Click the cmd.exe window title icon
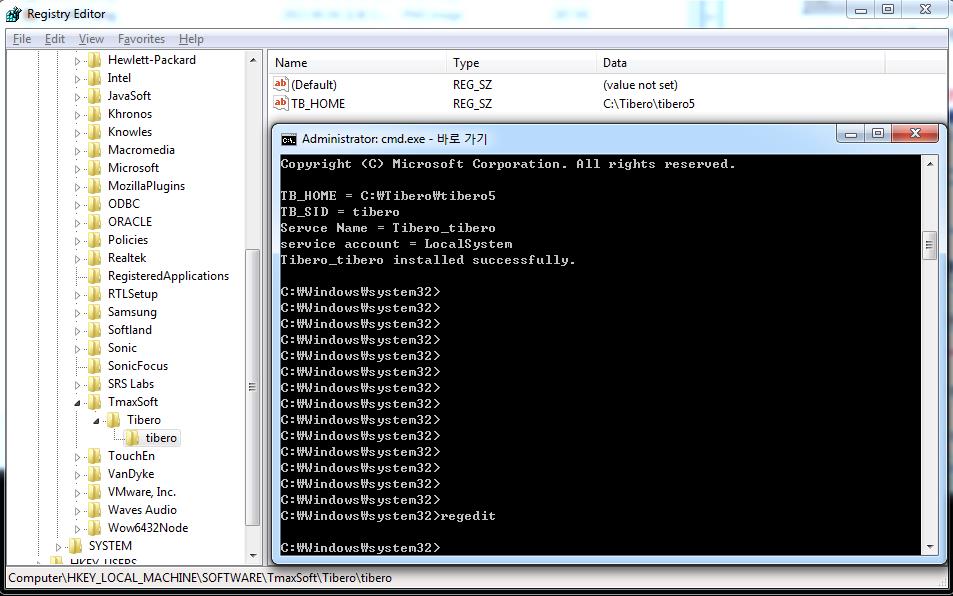Image resolution: width=953 pixels, height=596 pixels. point(288,139)
